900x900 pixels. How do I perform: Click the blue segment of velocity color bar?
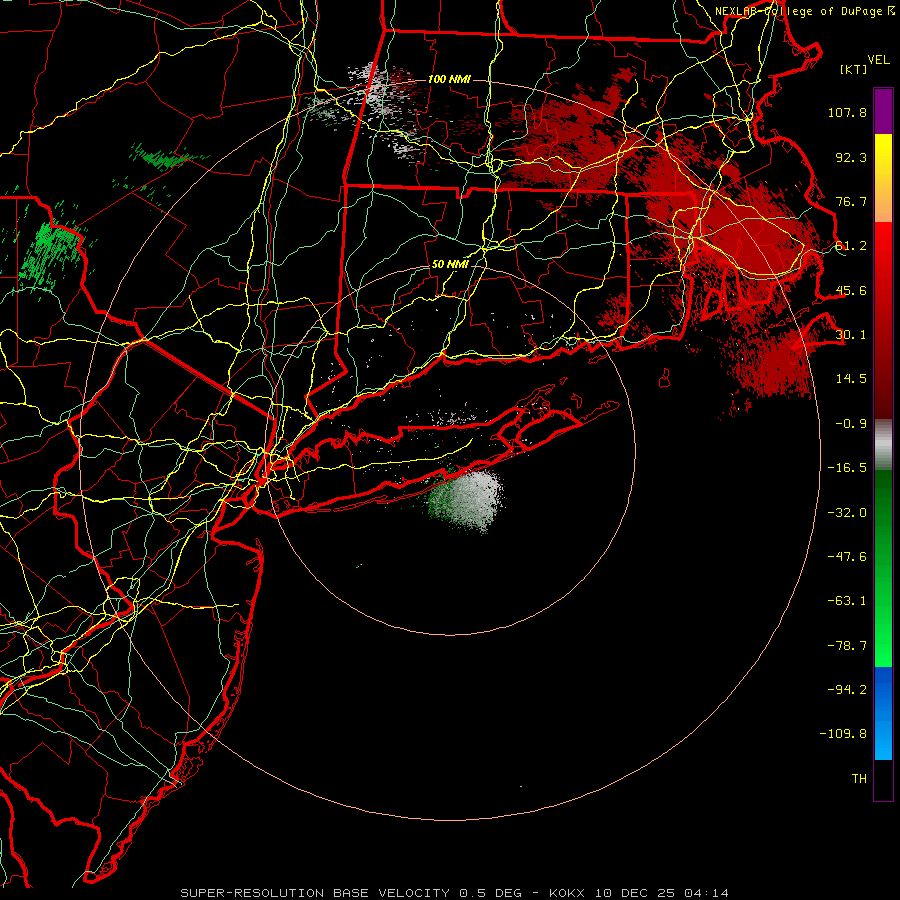click(883, 713)
